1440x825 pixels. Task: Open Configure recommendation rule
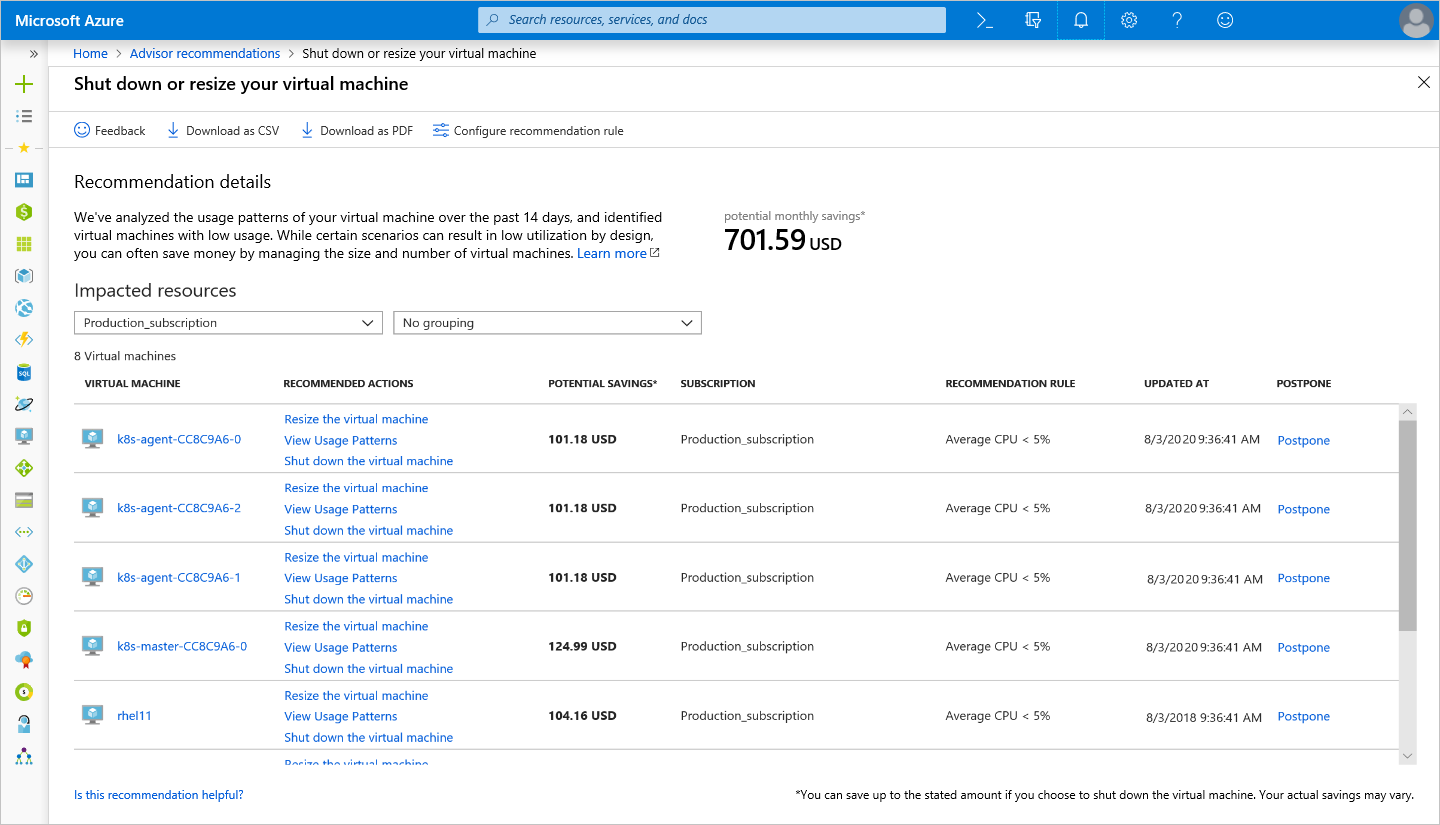tap(528, 131)
